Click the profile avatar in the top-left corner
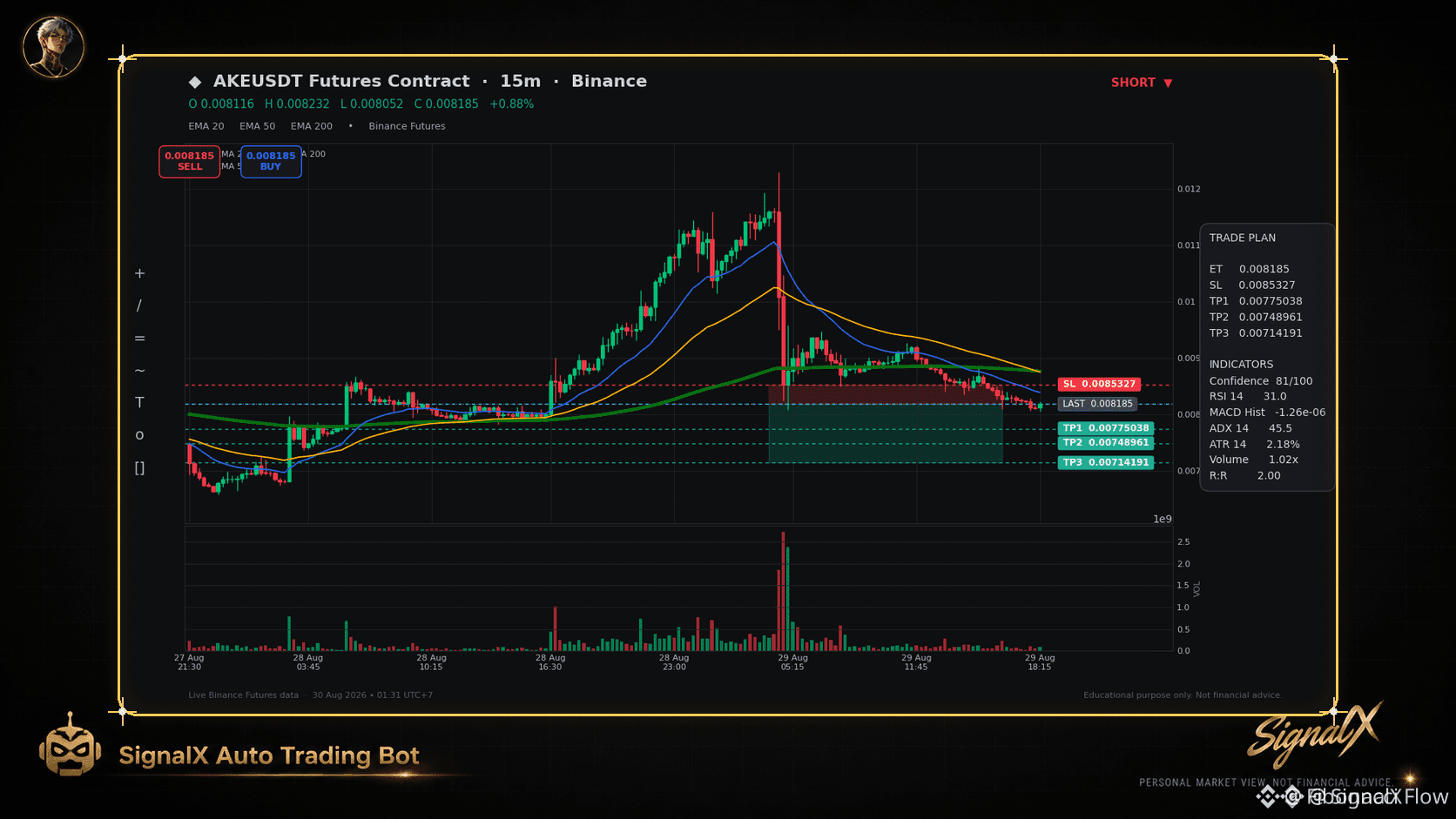 pos(53,46)
